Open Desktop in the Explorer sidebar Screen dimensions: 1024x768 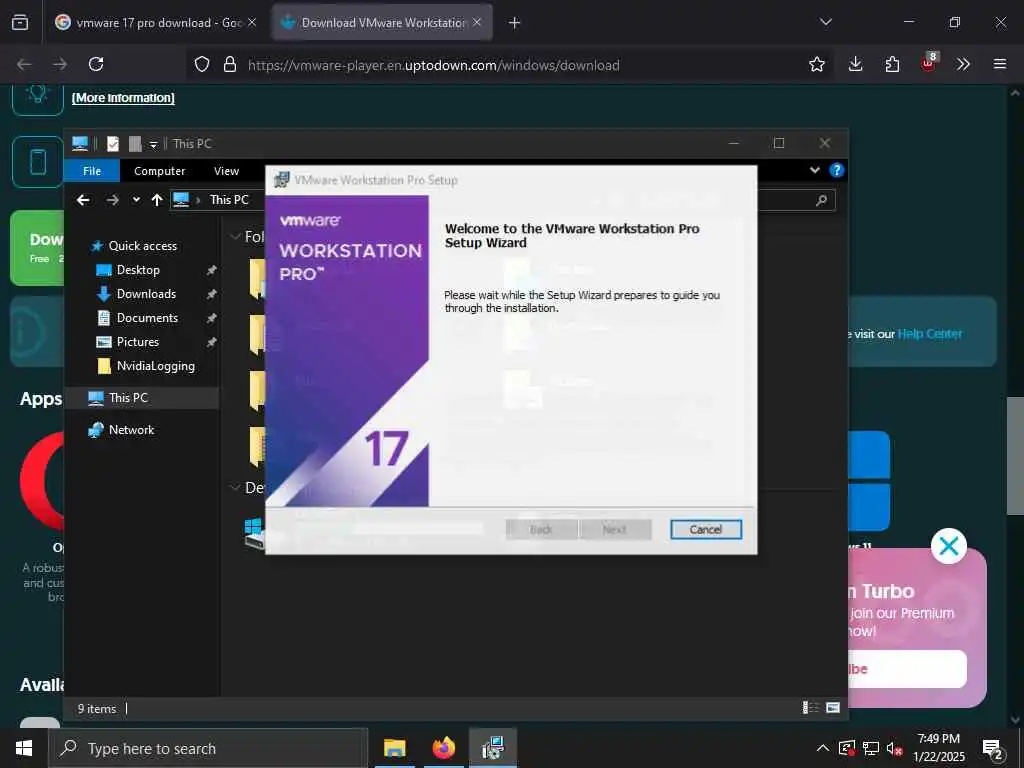coord(138,270)
